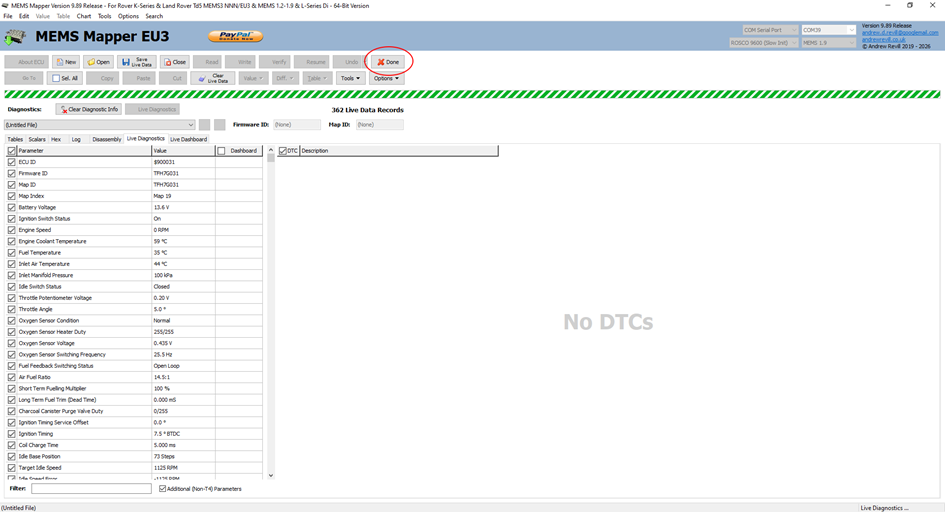This screenshot has height=512, width=945.
Task: Switch to the Live Dashboard tab
Action: point(188,139)
